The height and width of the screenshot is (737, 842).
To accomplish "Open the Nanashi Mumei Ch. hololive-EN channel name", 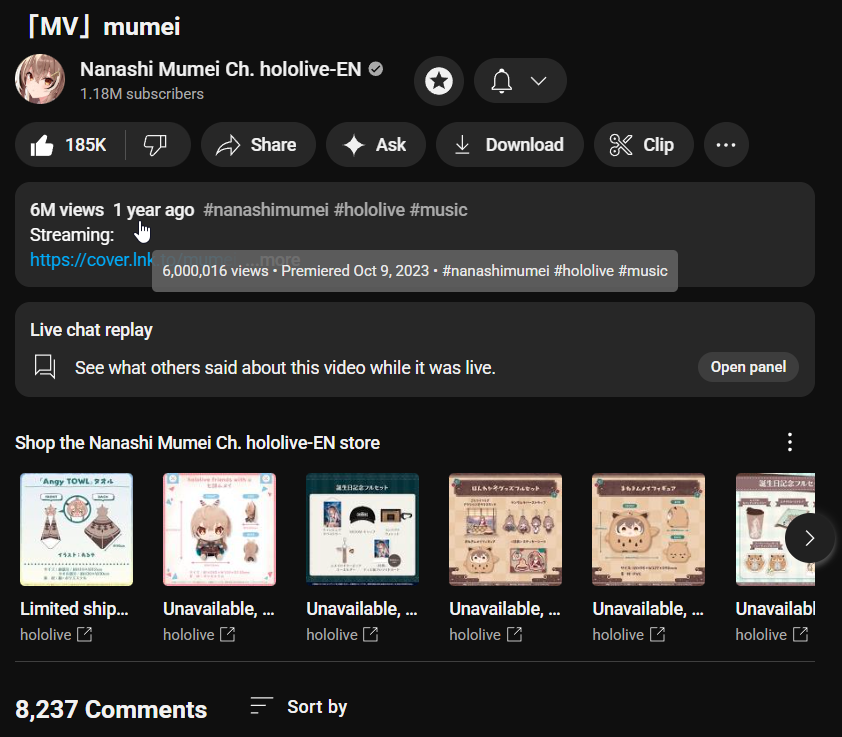I will (221, 69).
